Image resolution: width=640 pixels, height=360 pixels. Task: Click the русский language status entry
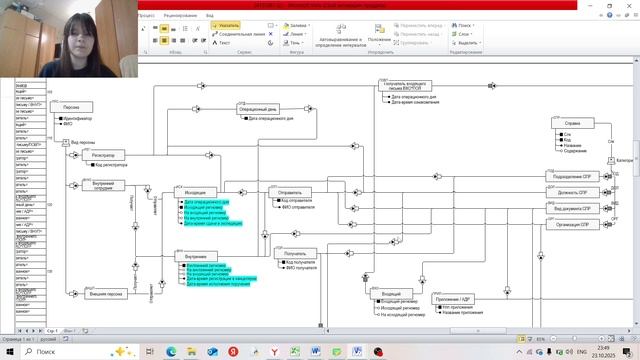[48, 339]
